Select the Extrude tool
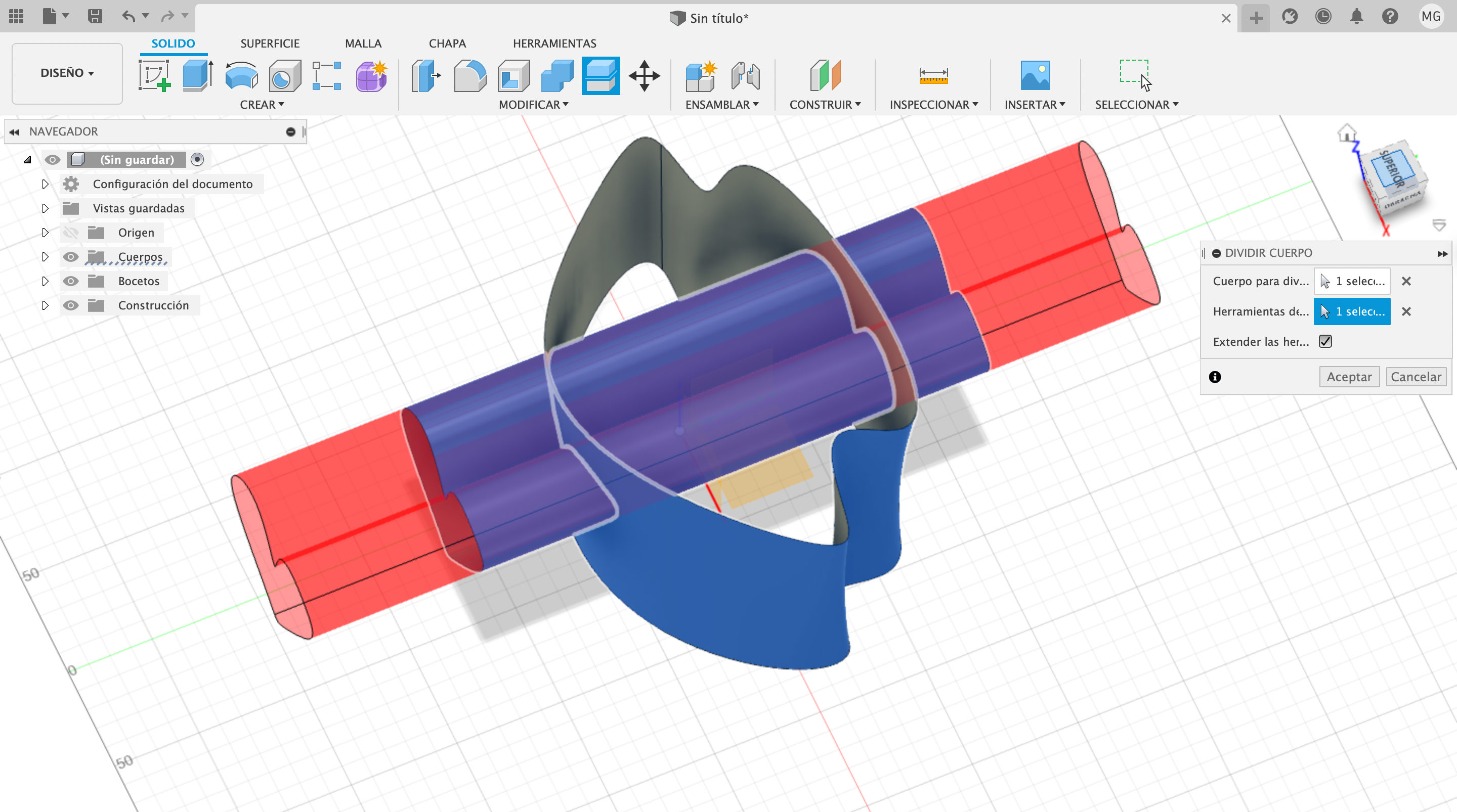This screenshot has width=1457, height=812. tap(197, 76)
